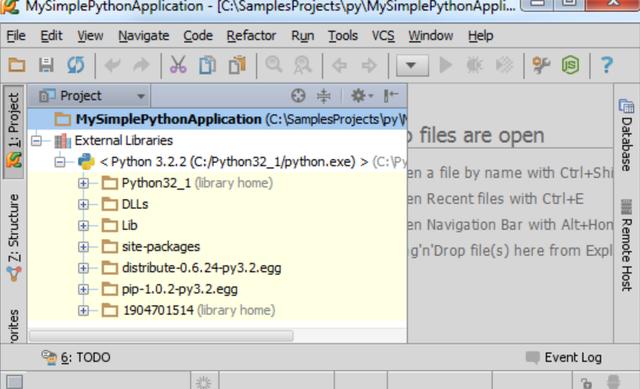The image size is (640, 389).
Task: Open the View menu
Action: pos(90,36)
